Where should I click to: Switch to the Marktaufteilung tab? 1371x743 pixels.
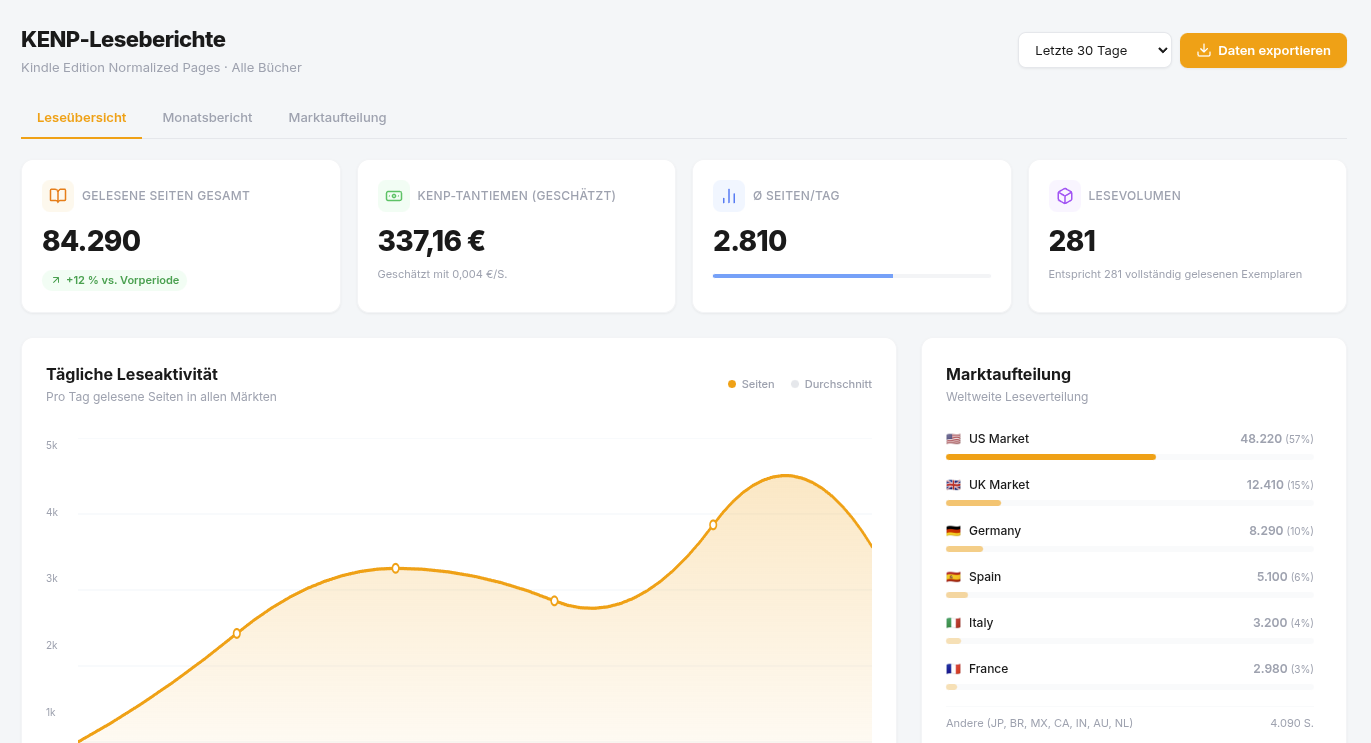337,118
